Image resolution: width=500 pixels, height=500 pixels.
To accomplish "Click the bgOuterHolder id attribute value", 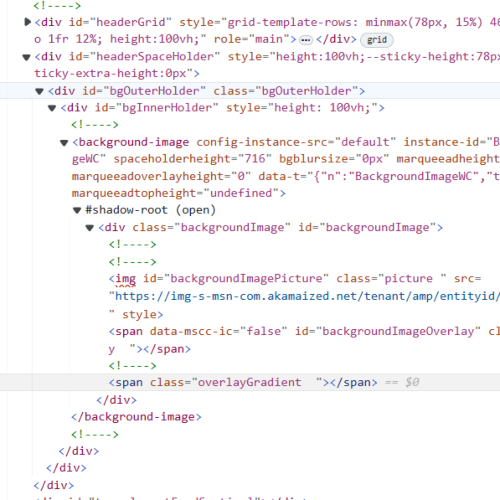I will pos(154,91).
